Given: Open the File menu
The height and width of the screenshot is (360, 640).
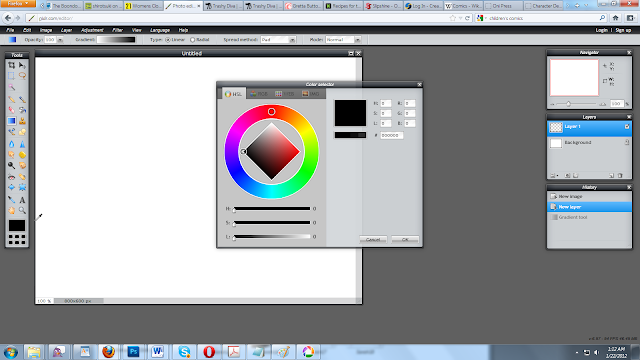Looking at the screenshot, I should pyautogui.click(x=10, y=30).
